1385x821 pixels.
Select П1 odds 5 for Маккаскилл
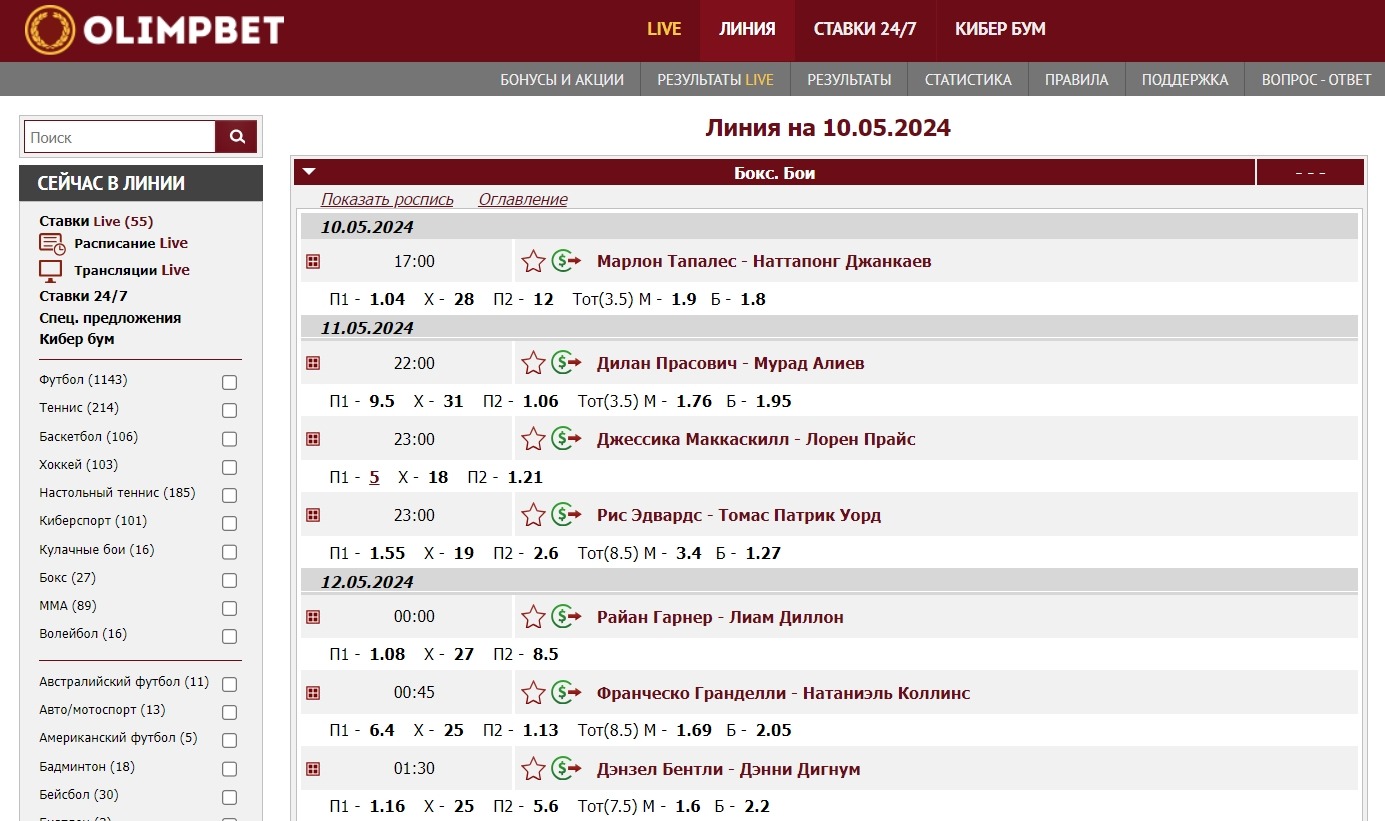374,477
